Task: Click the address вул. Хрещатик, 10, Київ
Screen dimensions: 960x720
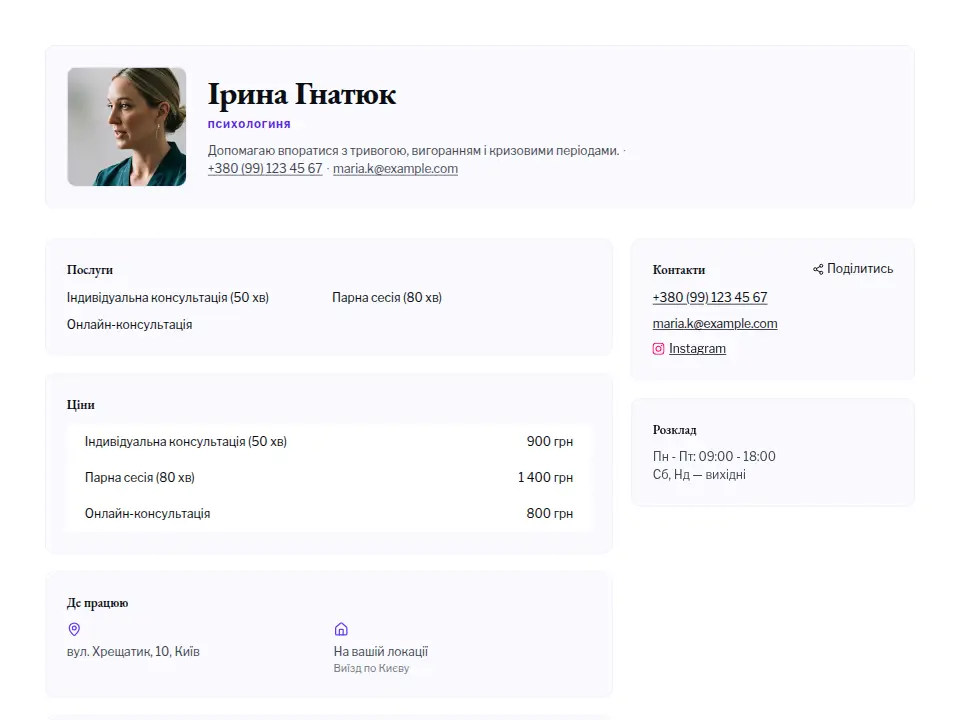Action: [x=133, y=651]
